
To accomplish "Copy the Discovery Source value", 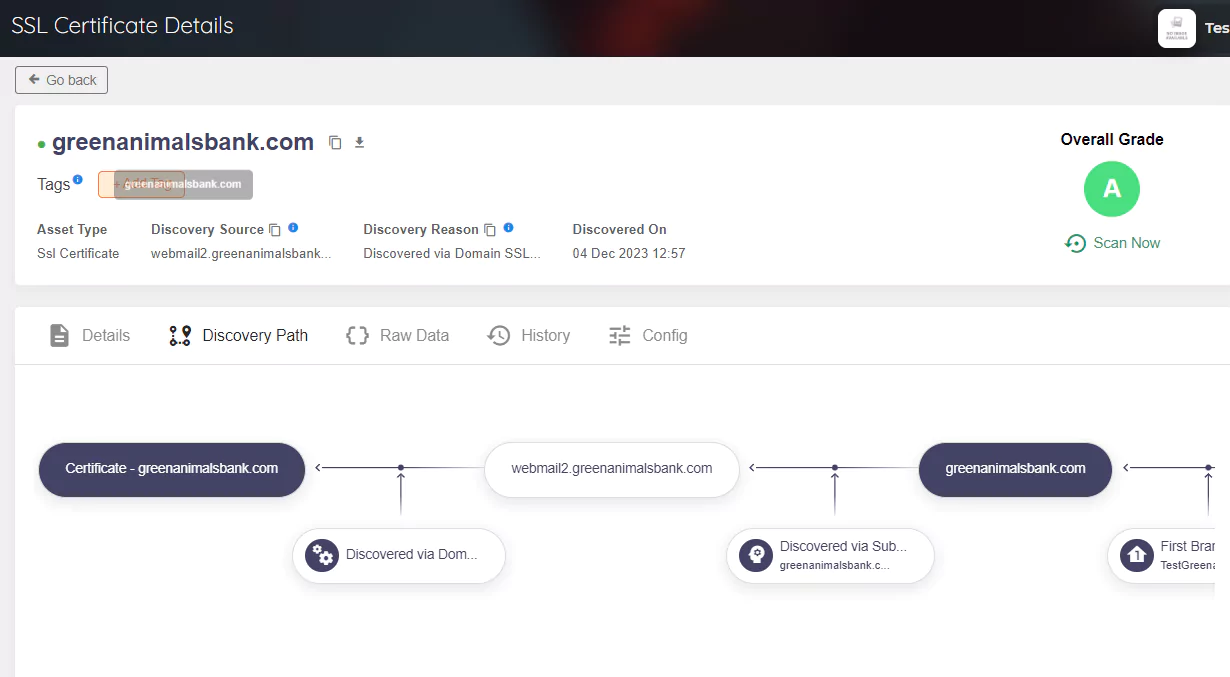I will tap(275, 230).
